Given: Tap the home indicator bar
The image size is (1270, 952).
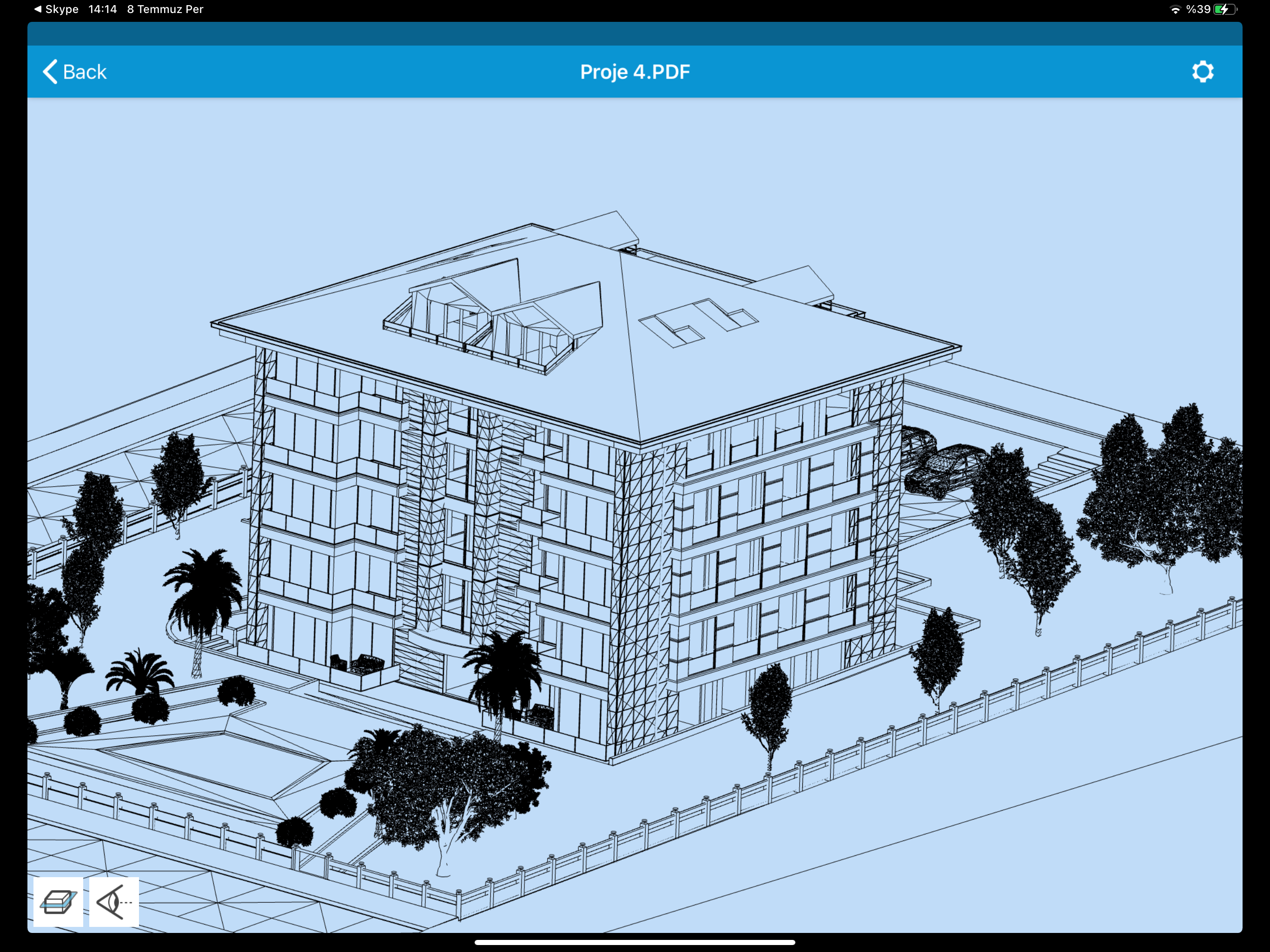Looking at the screenshot, I should [635, 942].
